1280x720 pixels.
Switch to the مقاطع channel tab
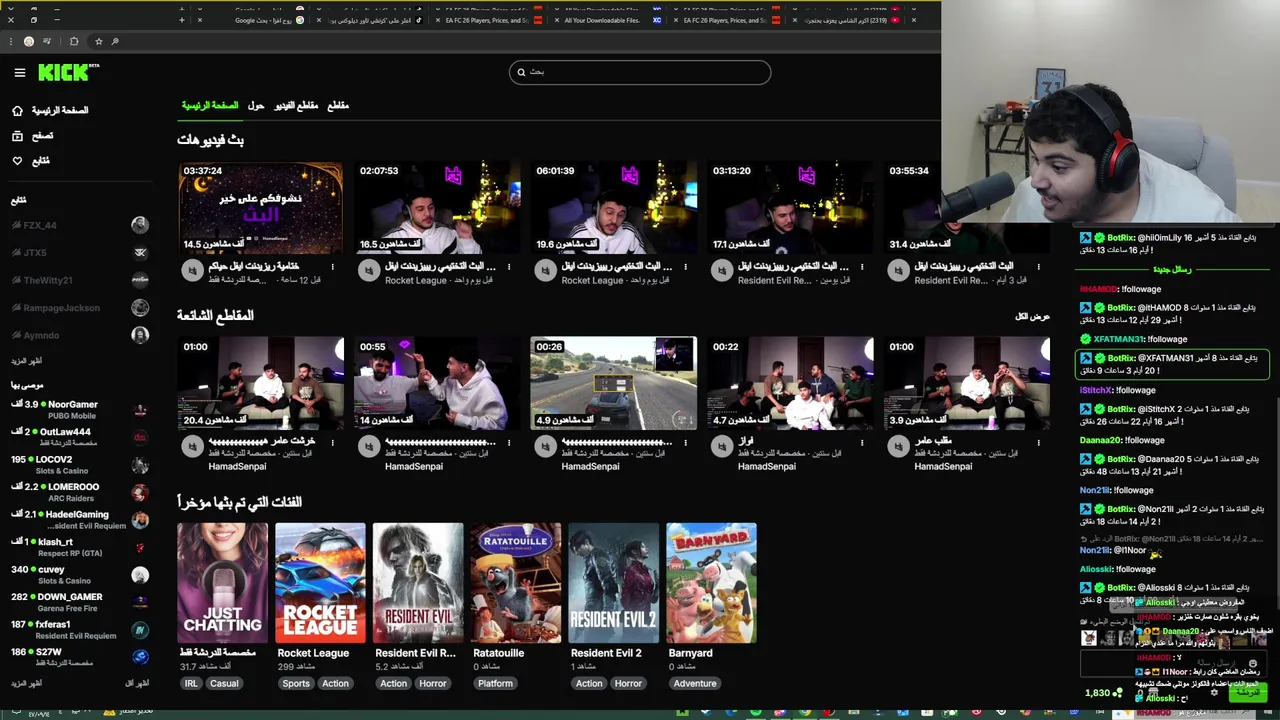click(x=338, y=105)
